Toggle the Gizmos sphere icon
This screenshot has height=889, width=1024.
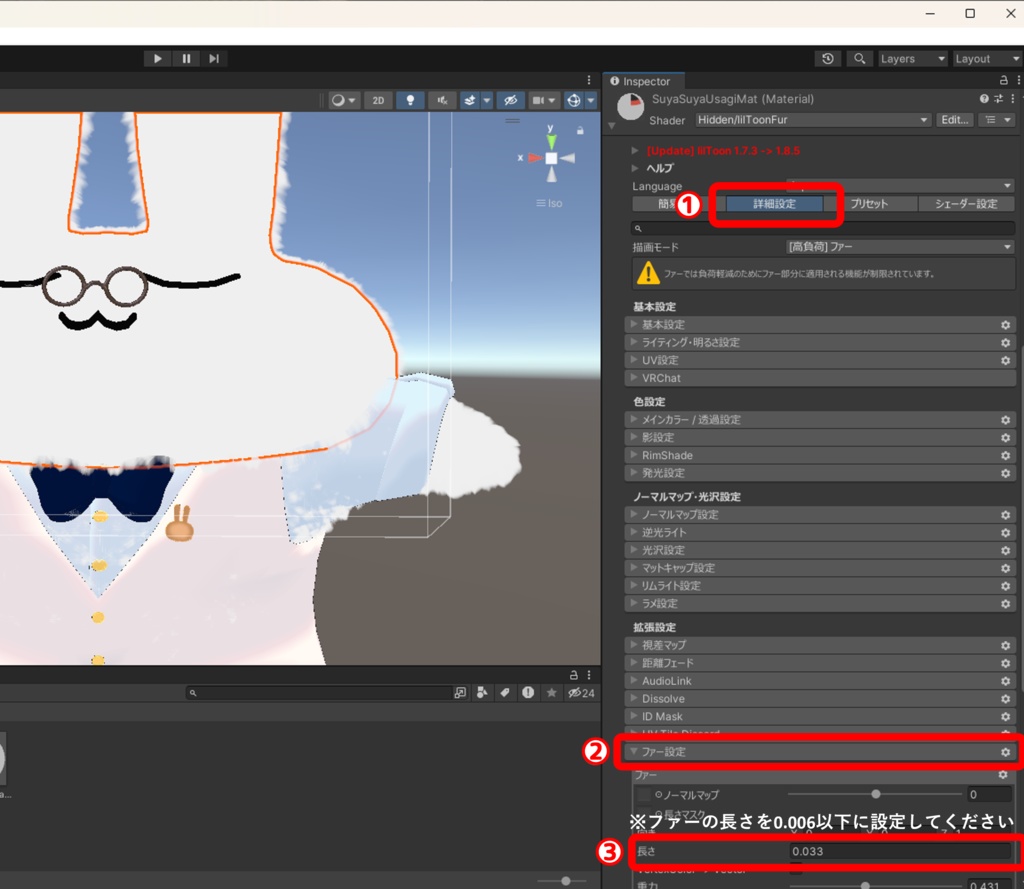click(573, 101)
